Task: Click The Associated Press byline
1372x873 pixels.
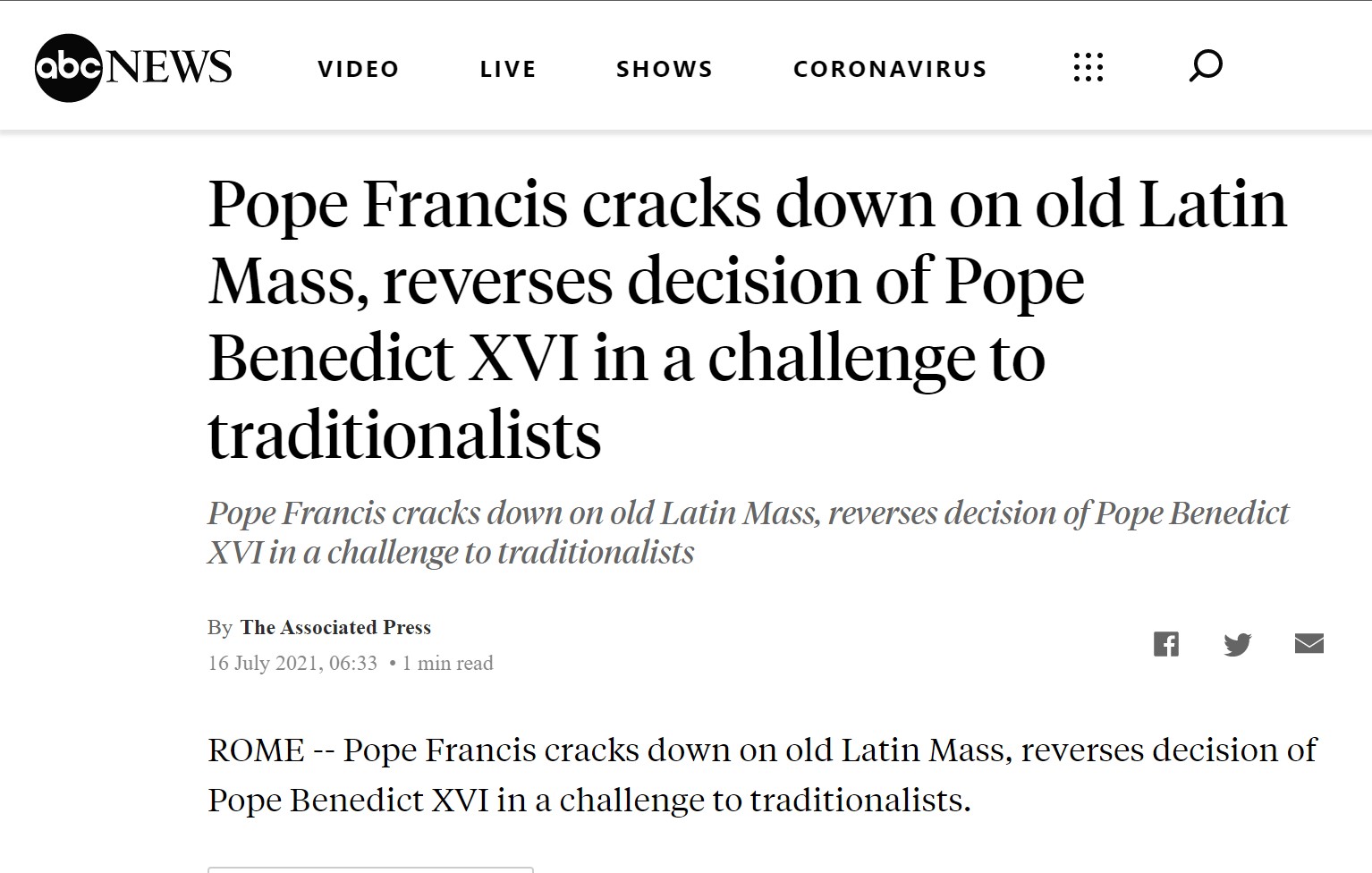Action: pyautogui.click(x=335, y=628)
